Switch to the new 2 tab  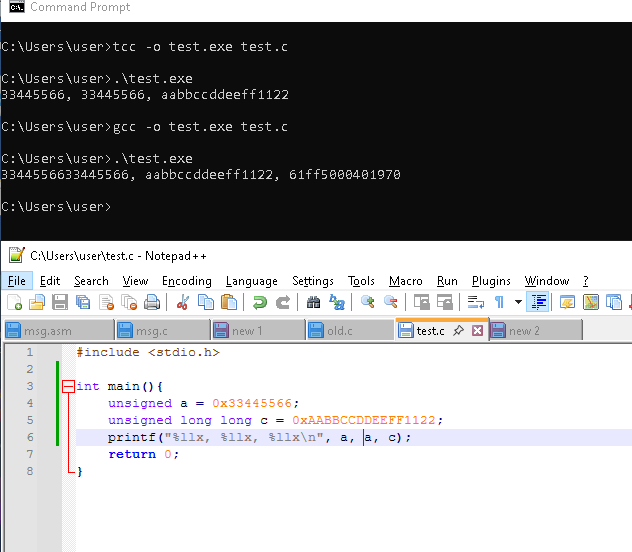(x=536, y=331)
